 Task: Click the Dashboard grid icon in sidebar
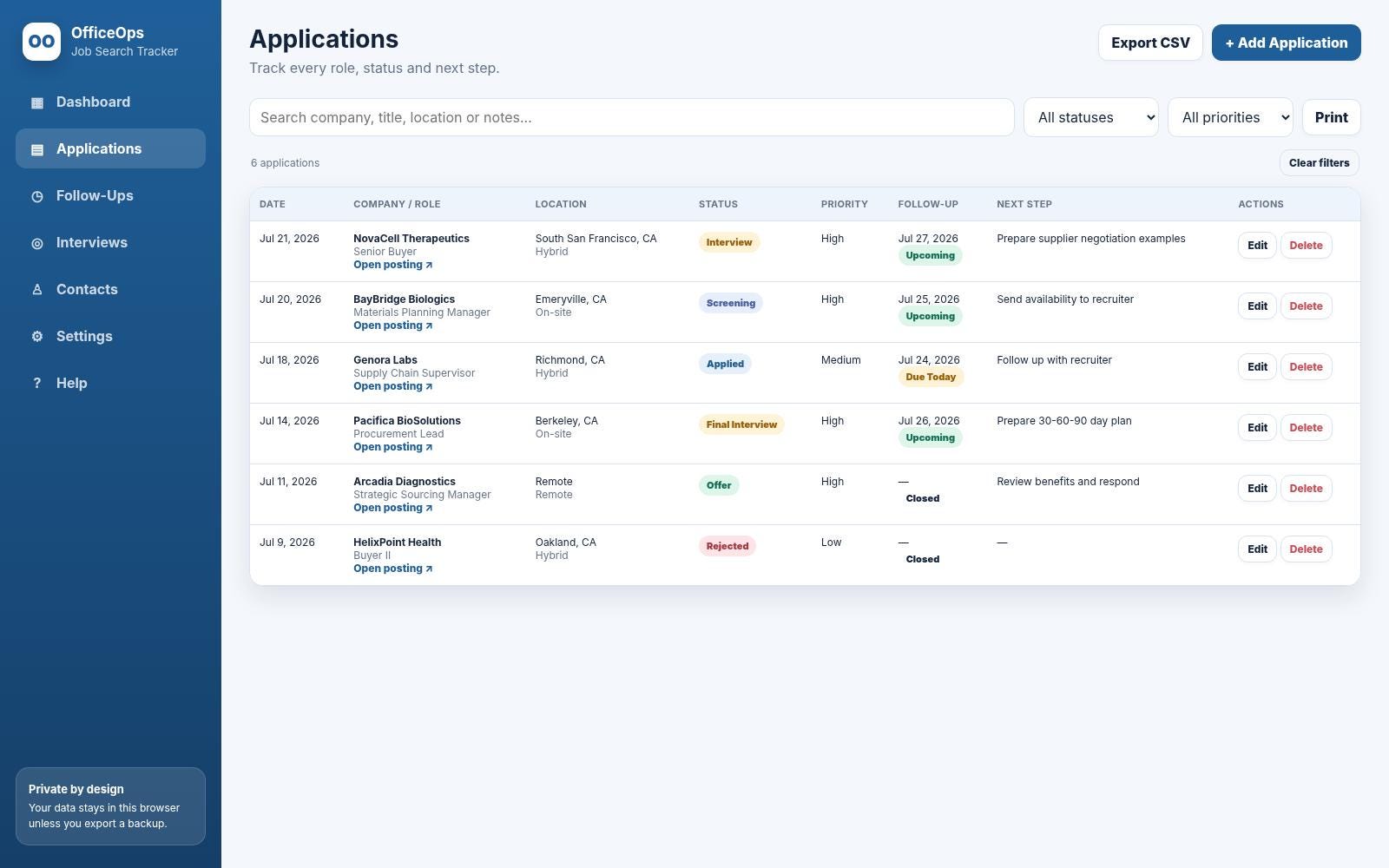(x=37, y=102)
